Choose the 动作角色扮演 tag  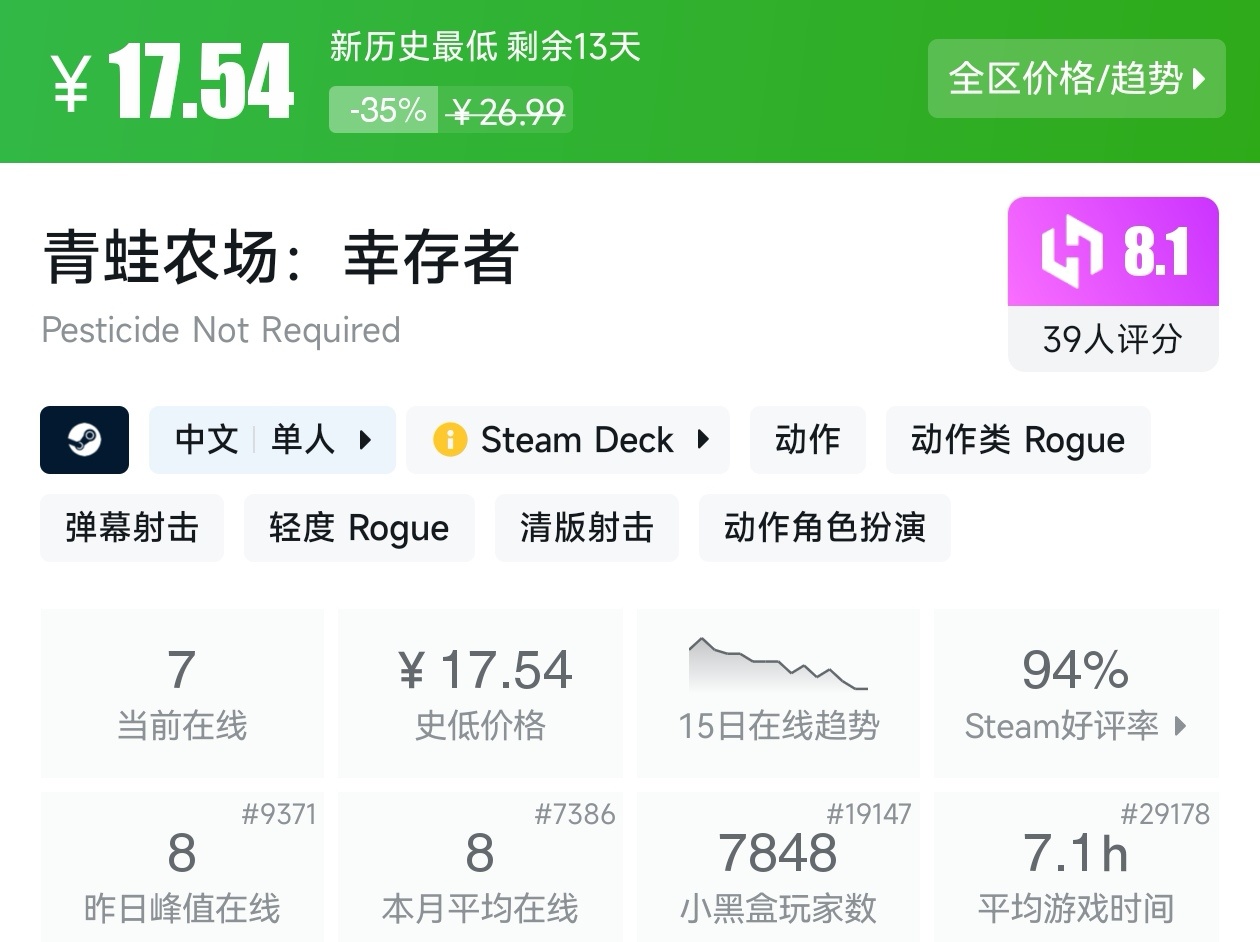tap(824, 527)
